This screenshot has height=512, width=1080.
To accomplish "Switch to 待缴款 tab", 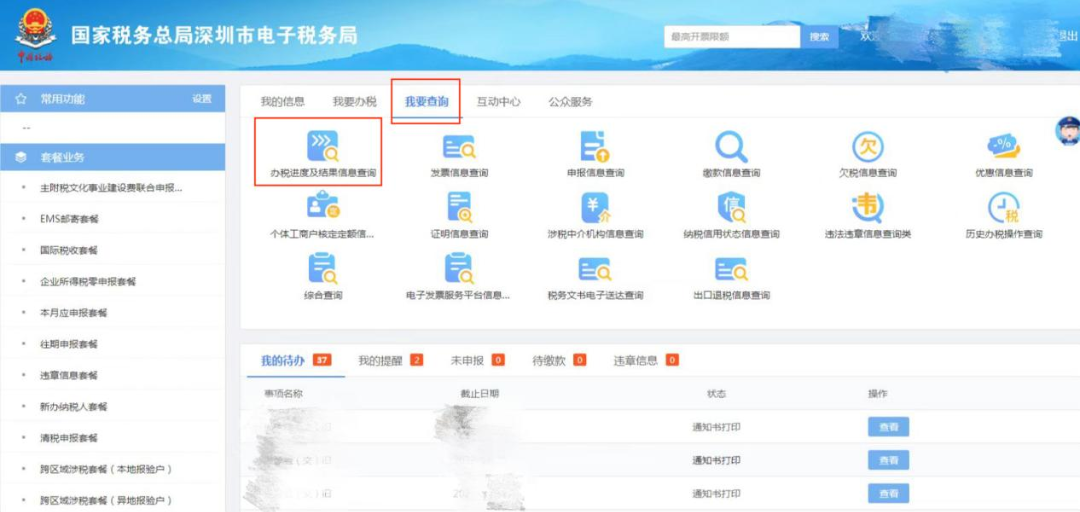I will click(x=549, y=360).
